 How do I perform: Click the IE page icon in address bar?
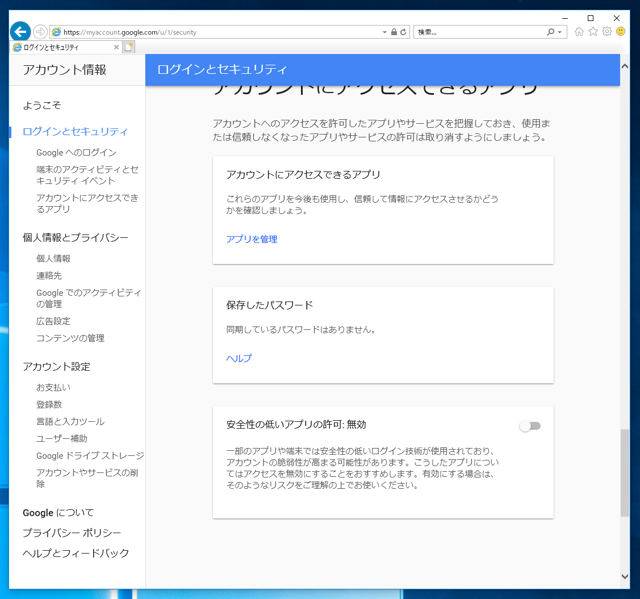(x=57, y=32)
